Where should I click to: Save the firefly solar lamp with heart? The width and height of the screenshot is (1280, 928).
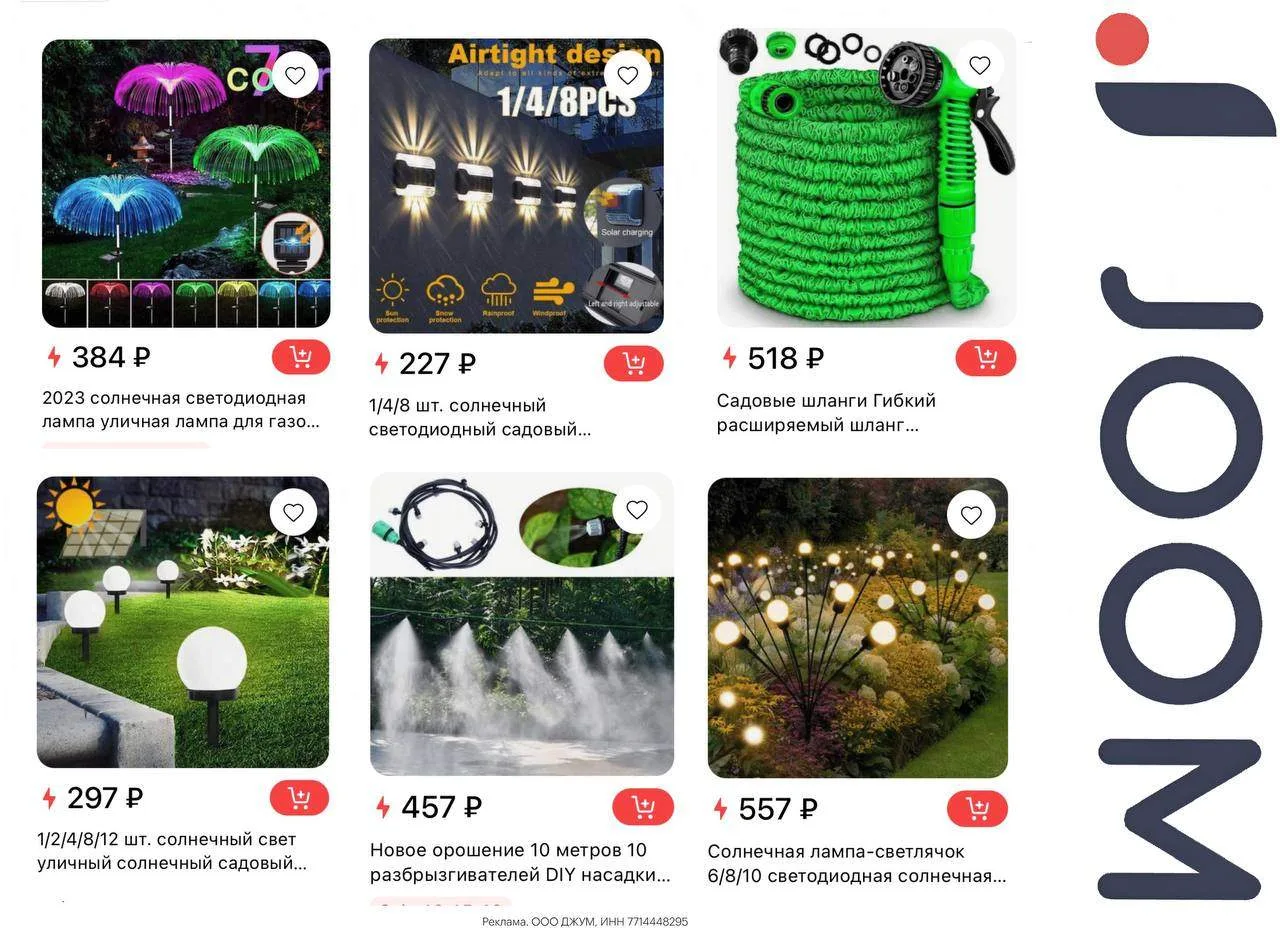(x=971, y=516)
